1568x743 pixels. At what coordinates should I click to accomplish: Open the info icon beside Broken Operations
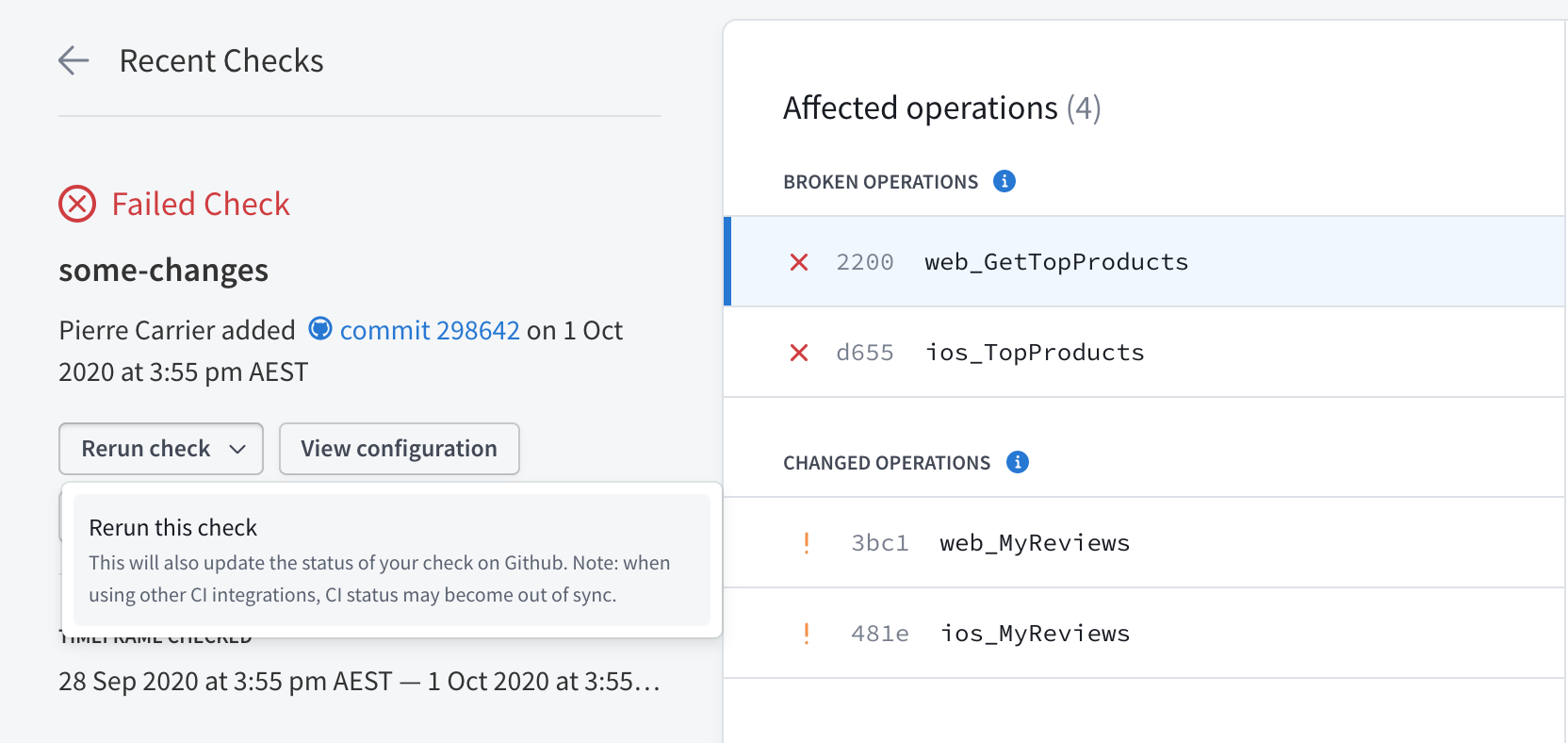1004,181
